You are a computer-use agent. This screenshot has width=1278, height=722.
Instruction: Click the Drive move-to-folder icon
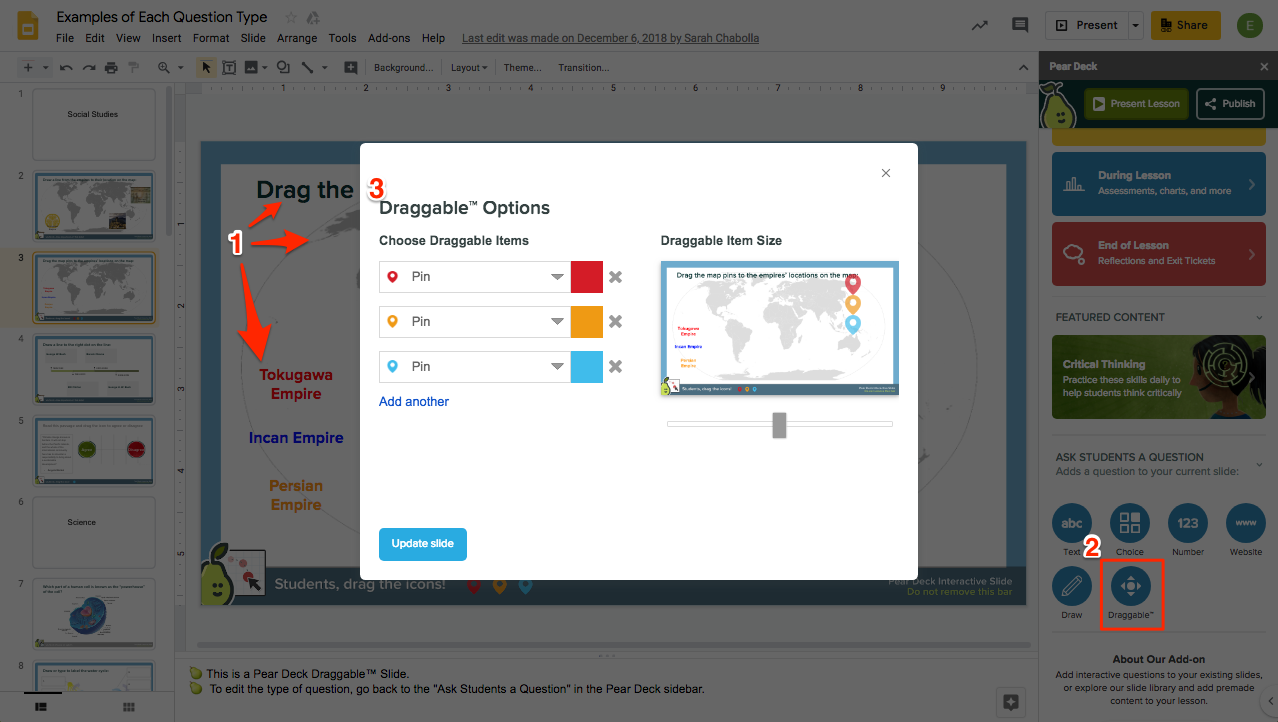coord(313,17)
